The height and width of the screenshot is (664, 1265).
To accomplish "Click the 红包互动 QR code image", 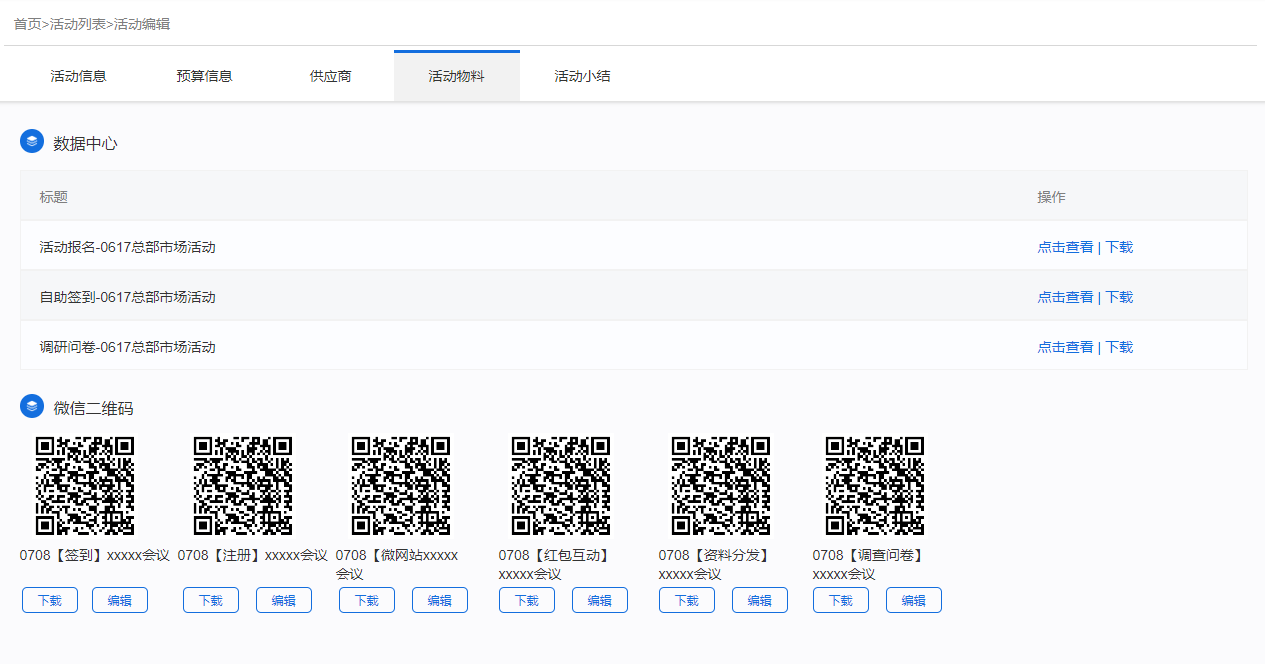I will (x=561, y=486).
